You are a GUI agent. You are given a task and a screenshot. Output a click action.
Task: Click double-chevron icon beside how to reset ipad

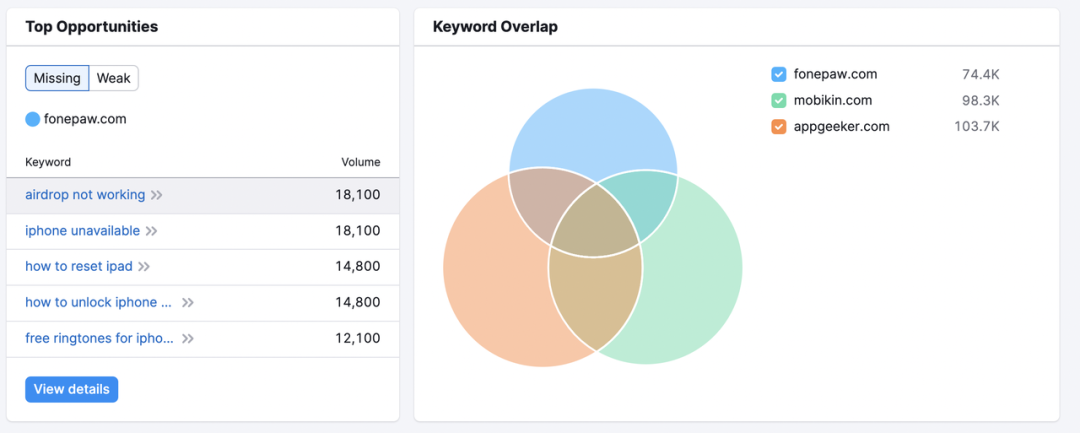pos(144,267)
